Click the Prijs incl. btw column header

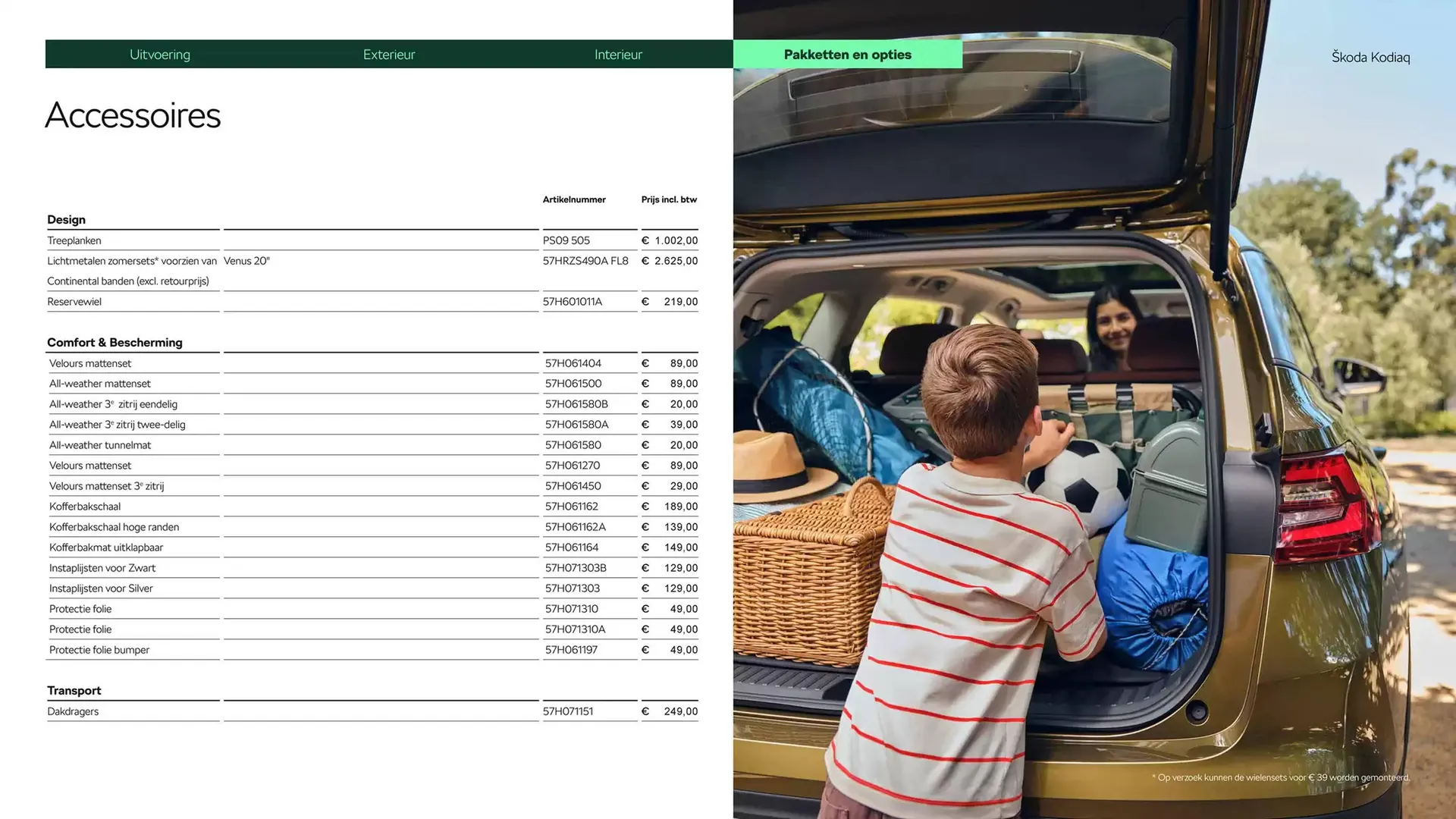click(x=669, y=199)
